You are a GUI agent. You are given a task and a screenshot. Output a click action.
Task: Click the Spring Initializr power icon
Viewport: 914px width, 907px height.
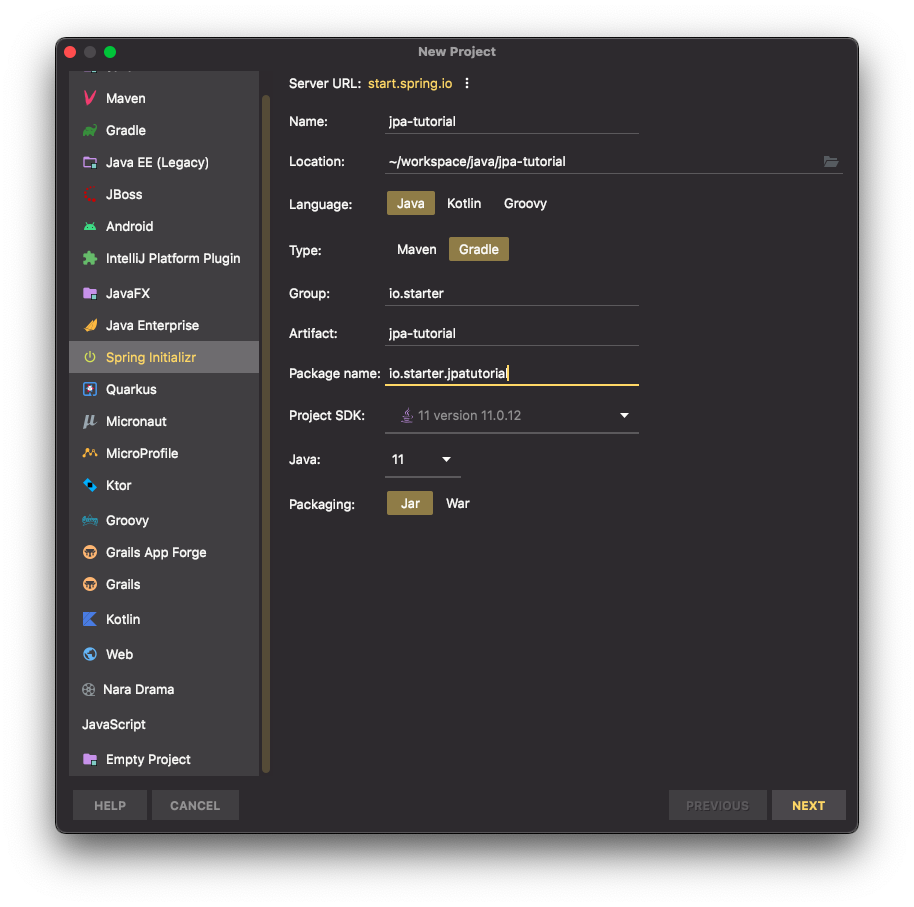pyautogui.click(x=90, y=357)
